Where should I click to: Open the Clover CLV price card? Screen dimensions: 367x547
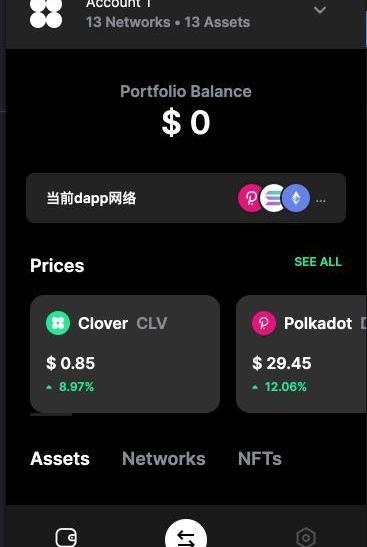(x=125, y=354)
